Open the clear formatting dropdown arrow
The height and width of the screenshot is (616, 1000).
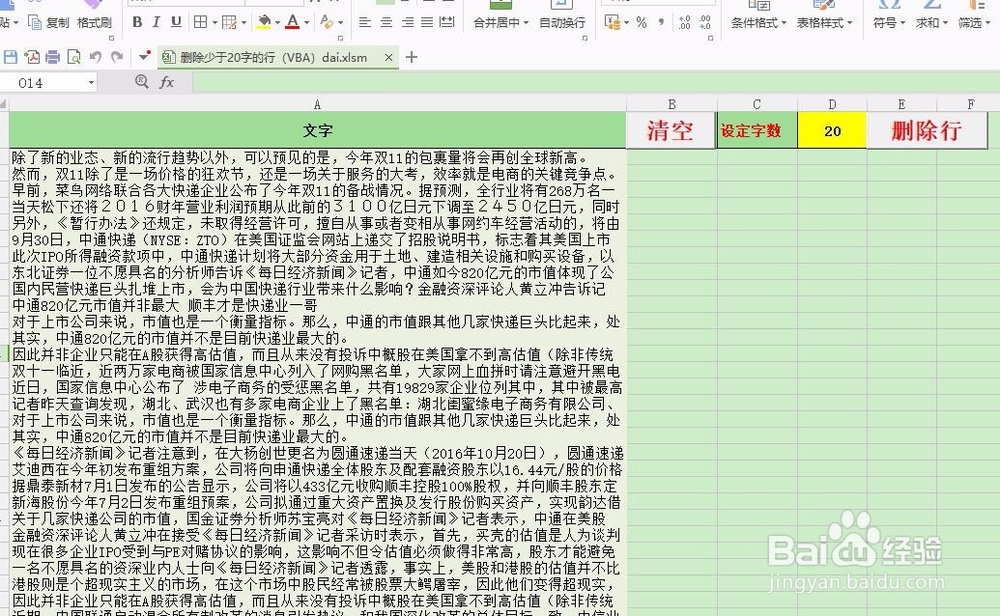tap(340, 23)
